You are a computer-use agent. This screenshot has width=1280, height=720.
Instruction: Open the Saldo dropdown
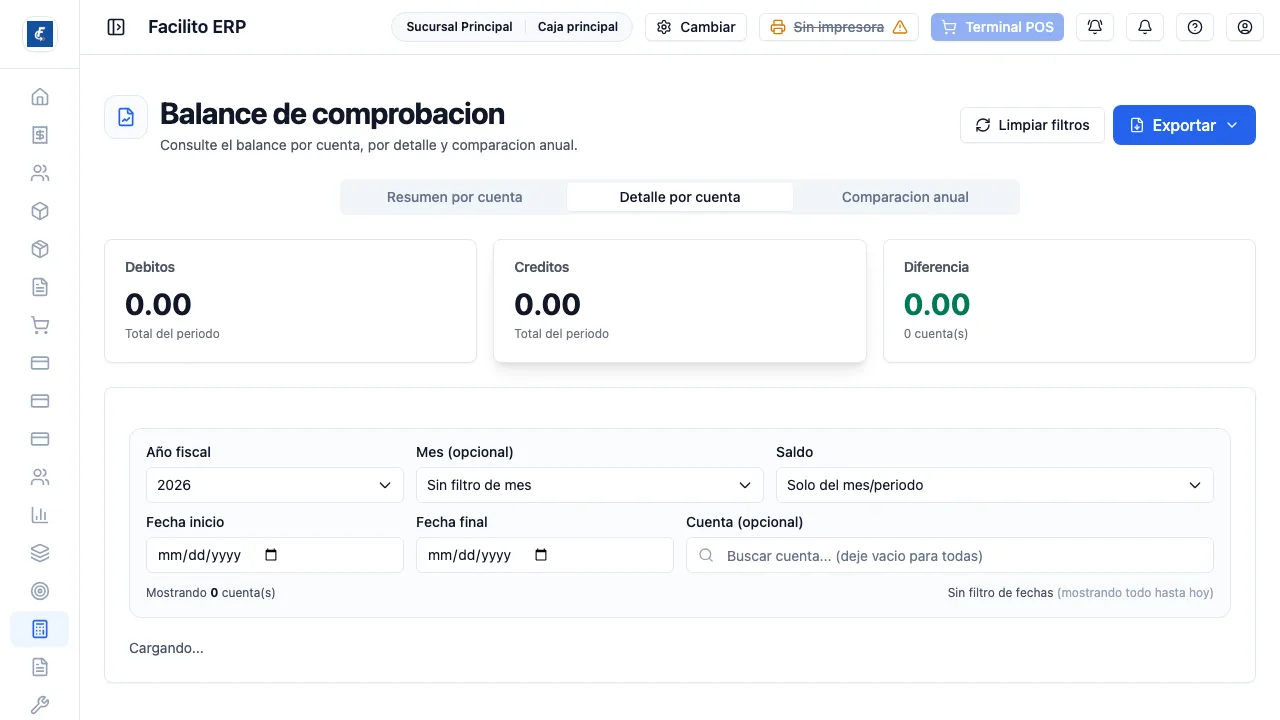point(995,485)
